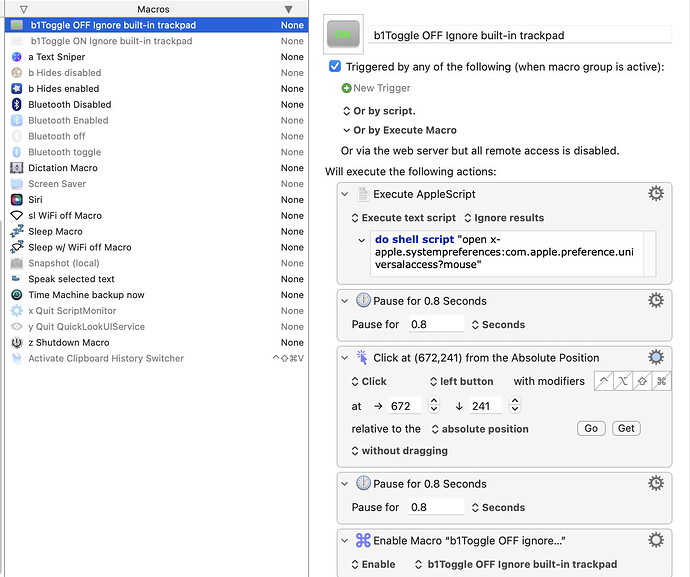Toggle the Command modifier for click
Screen dimensions: 690x577
661,381
